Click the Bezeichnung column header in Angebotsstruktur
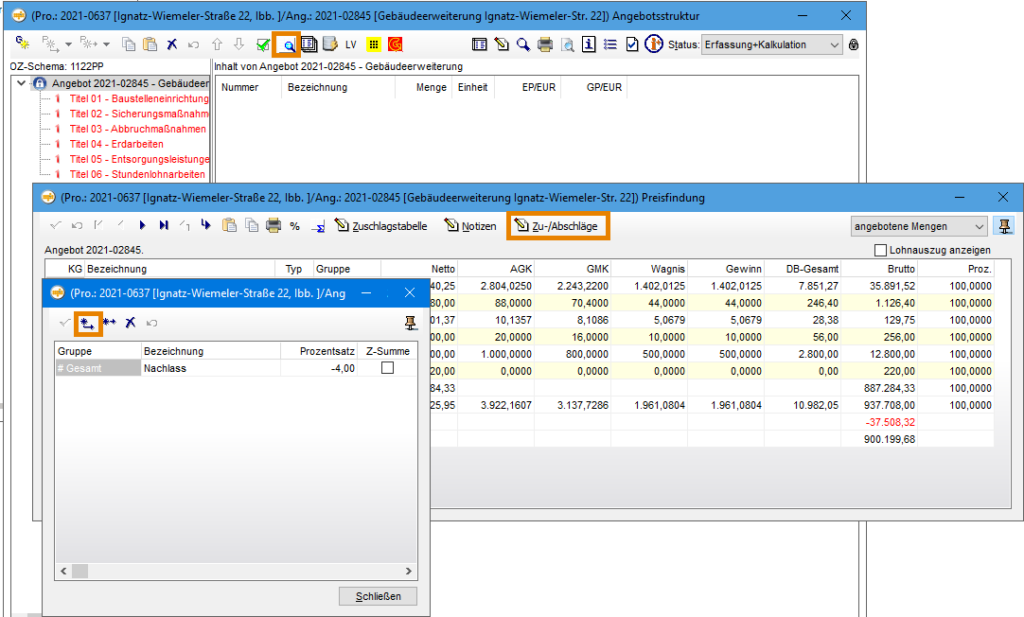This screenshot has height=617, width=1024. tap(338, 87)
